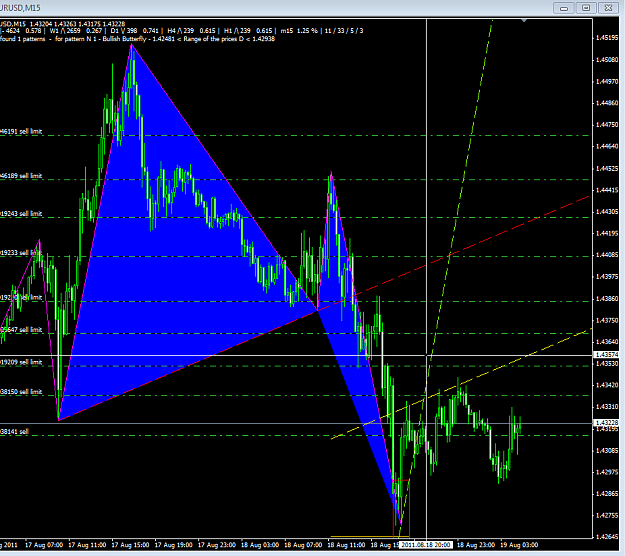Click the 1.44750 price scale value

coord(607,125)
